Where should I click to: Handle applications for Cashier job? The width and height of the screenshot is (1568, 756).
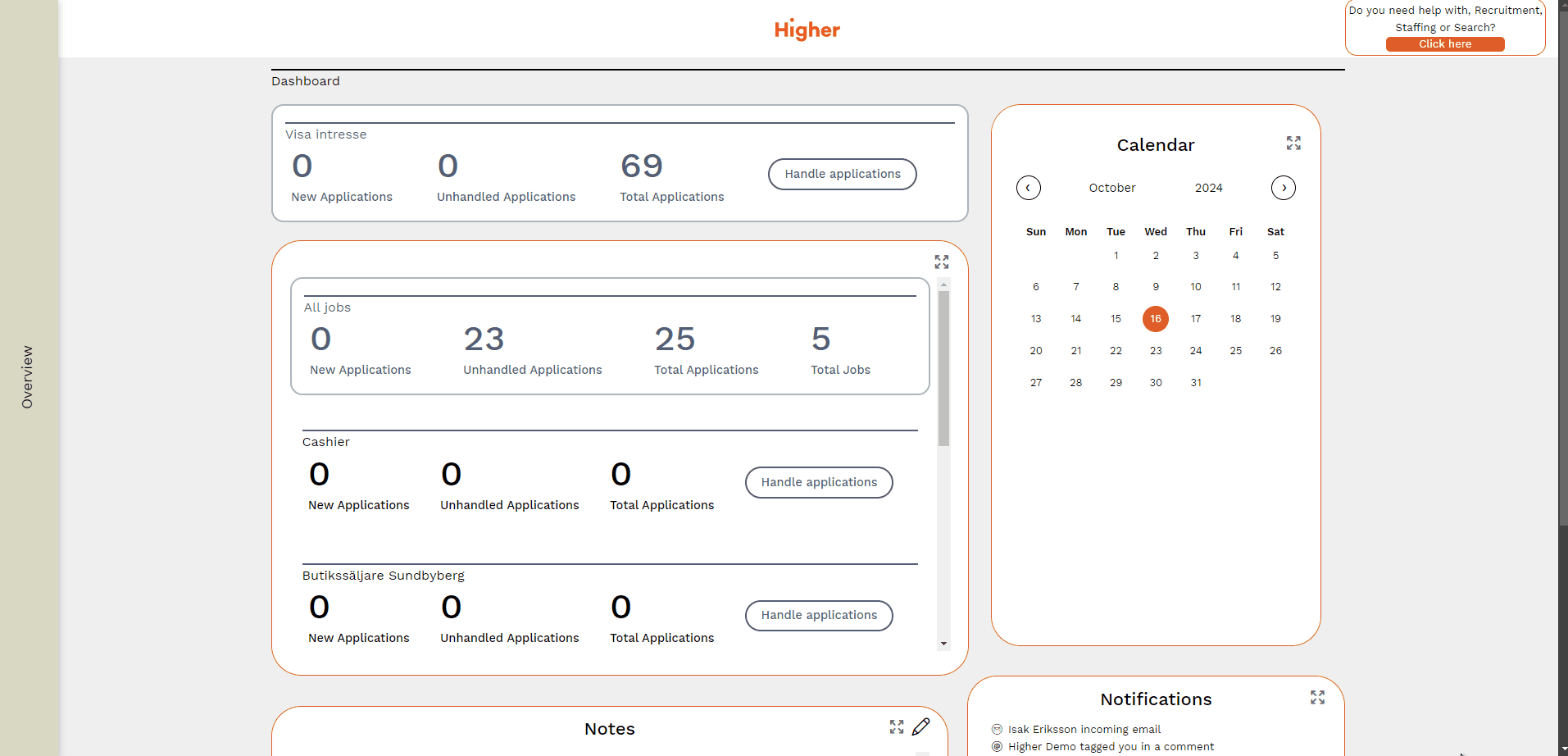coord(819,482)
